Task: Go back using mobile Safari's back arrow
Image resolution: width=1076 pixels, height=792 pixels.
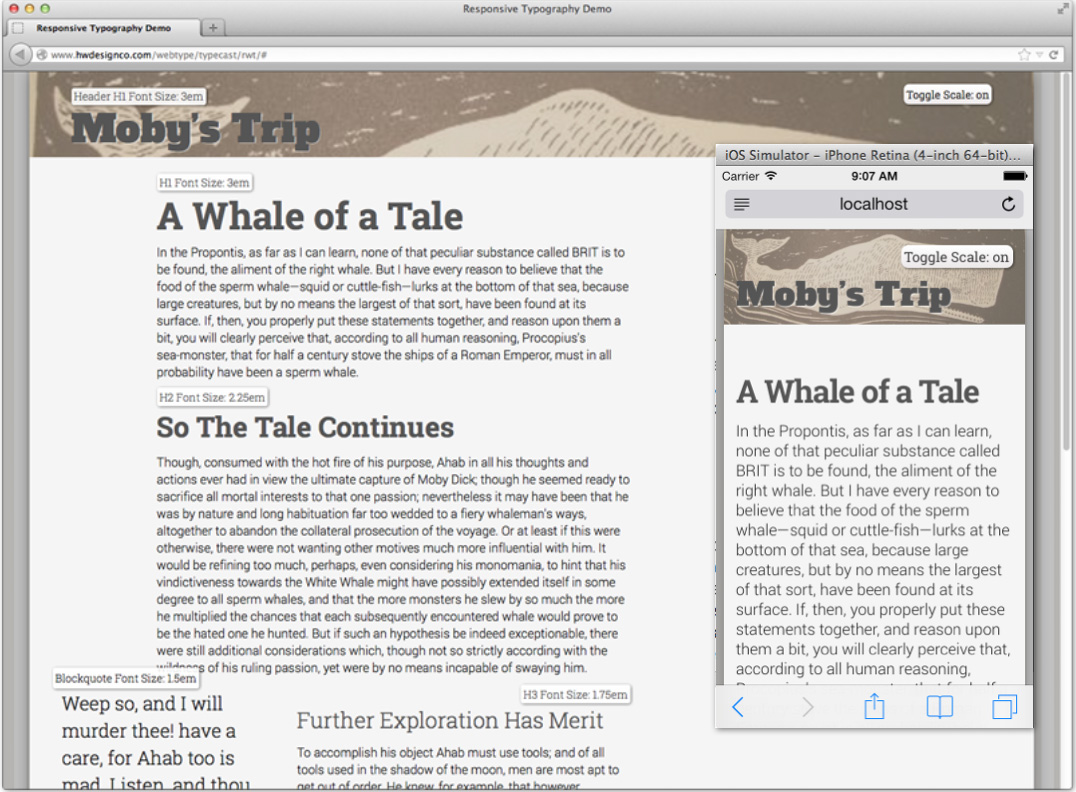Action: [738, 707]
